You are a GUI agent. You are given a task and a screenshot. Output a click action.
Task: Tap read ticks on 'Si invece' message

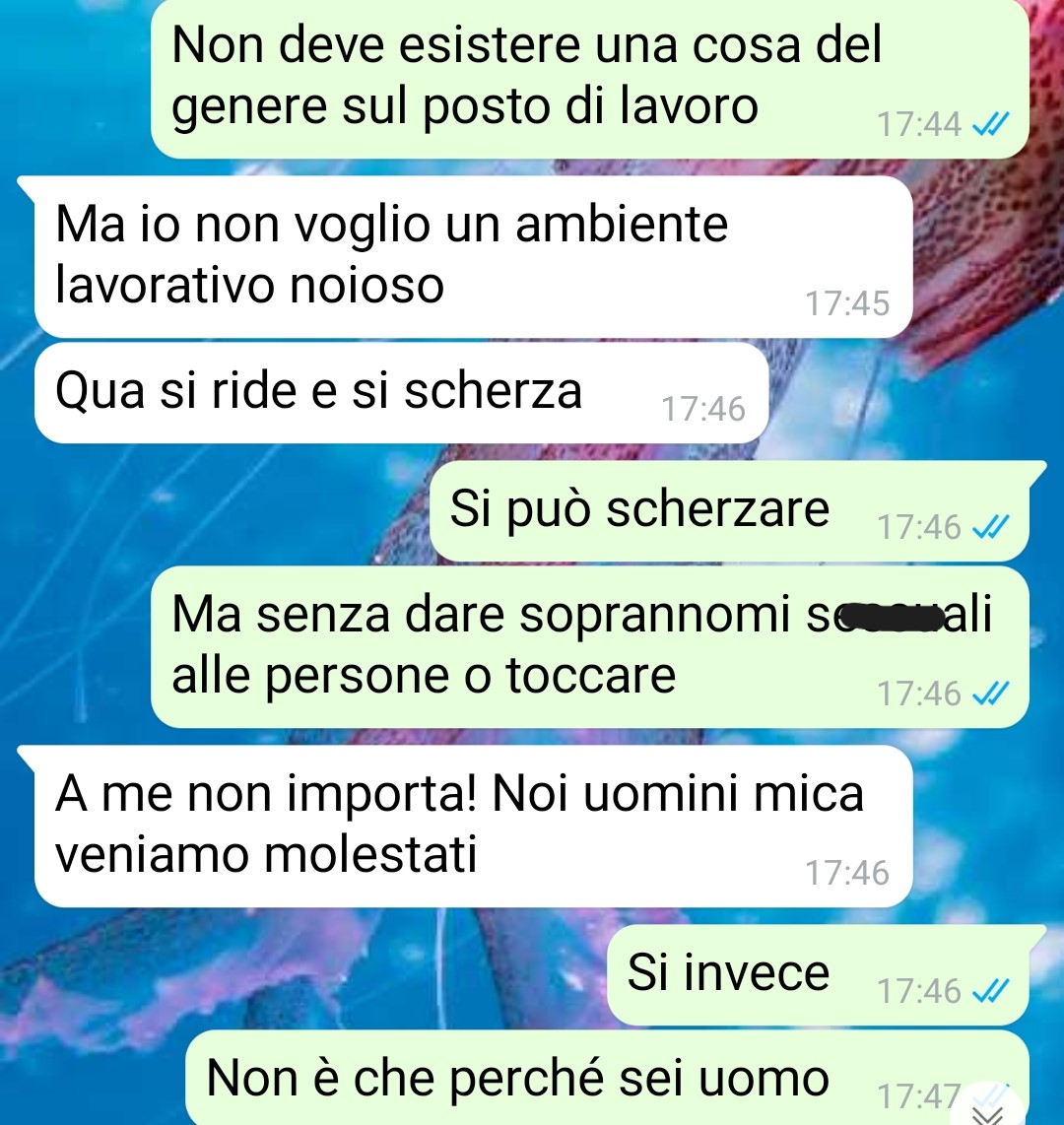[x=990, y=991]
